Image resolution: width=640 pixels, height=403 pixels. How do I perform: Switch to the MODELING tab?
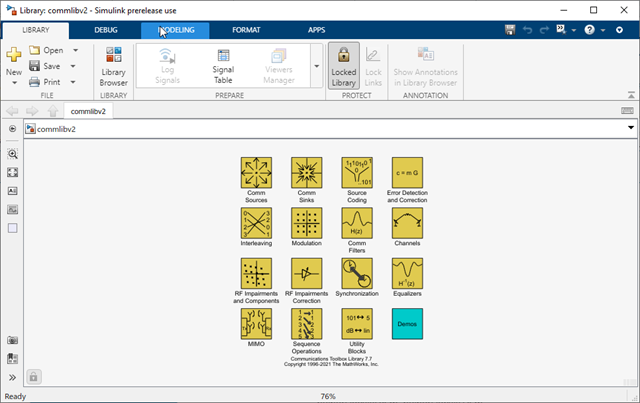176,30
